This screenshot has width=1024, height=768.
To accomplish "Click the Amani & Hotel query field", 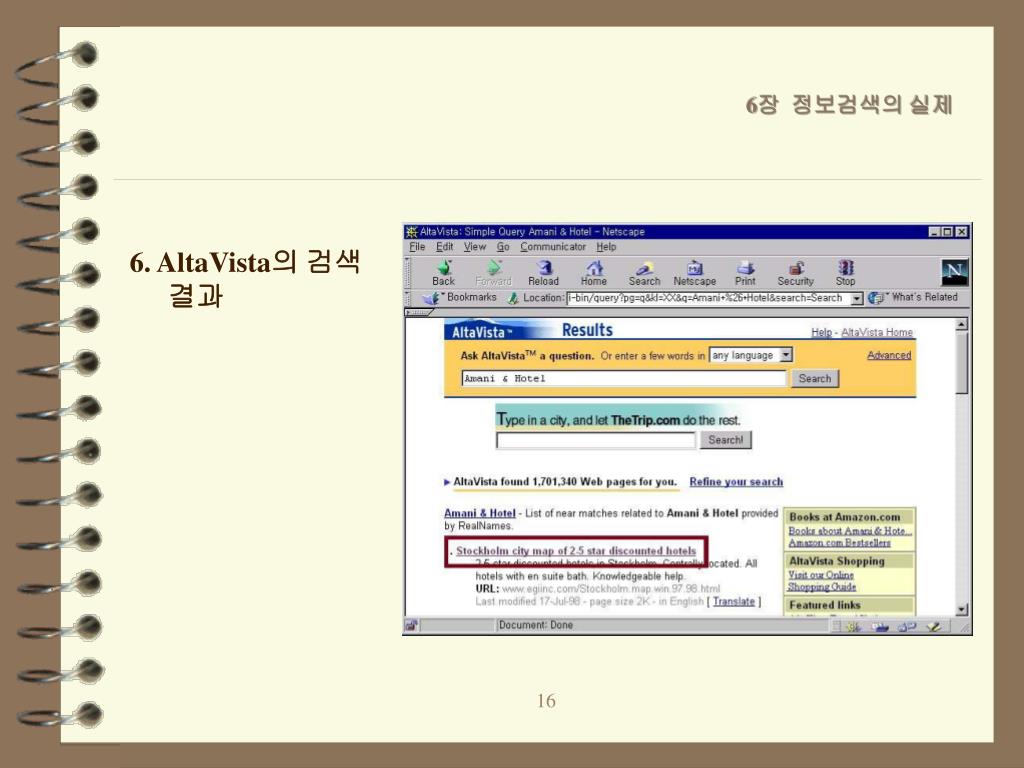I will point(624,379).
